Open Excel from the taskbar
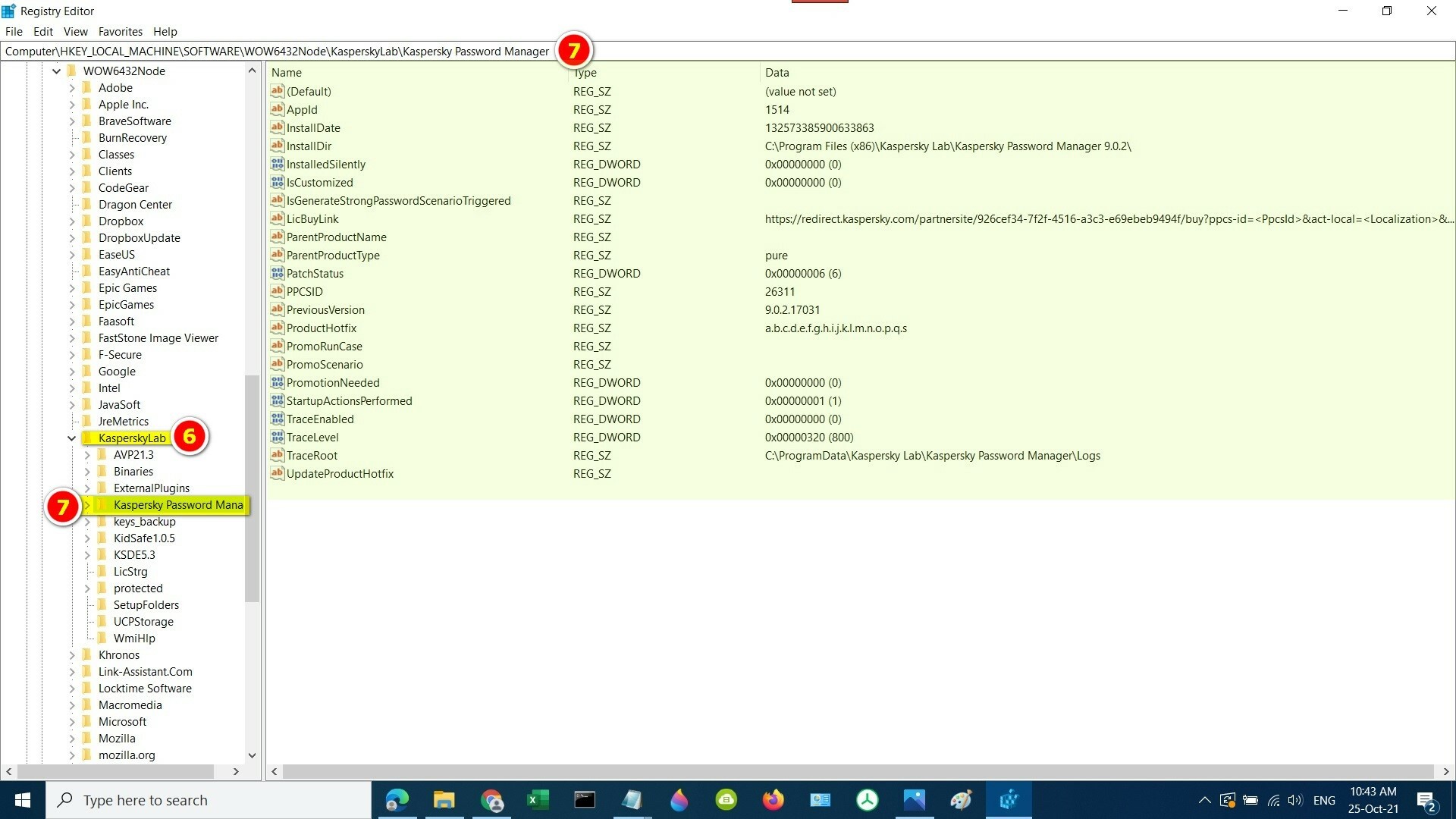 [x=538, y=800]
